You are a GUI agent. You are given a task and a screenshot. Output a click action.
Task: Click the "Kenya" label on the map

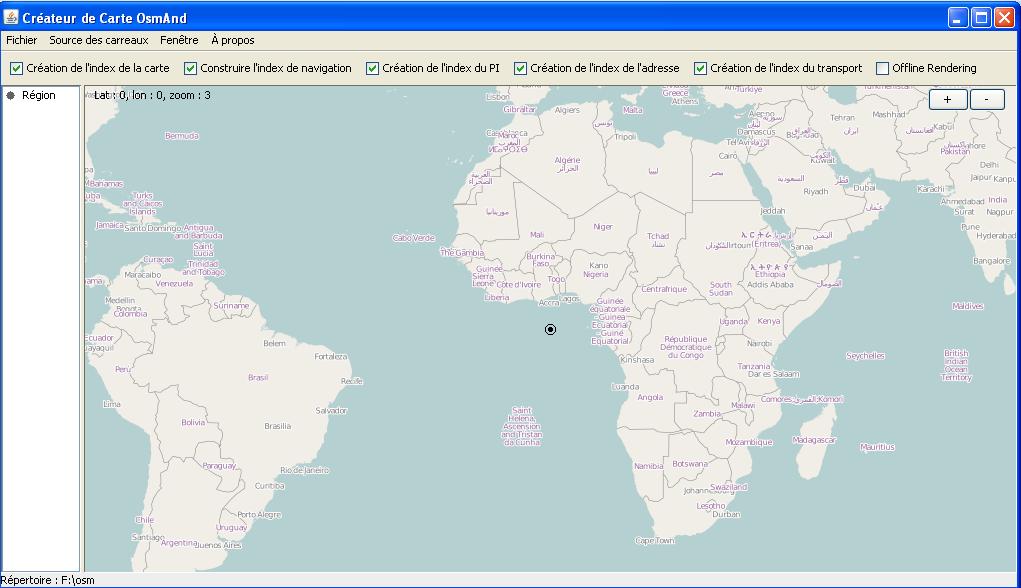click(768, 321)
